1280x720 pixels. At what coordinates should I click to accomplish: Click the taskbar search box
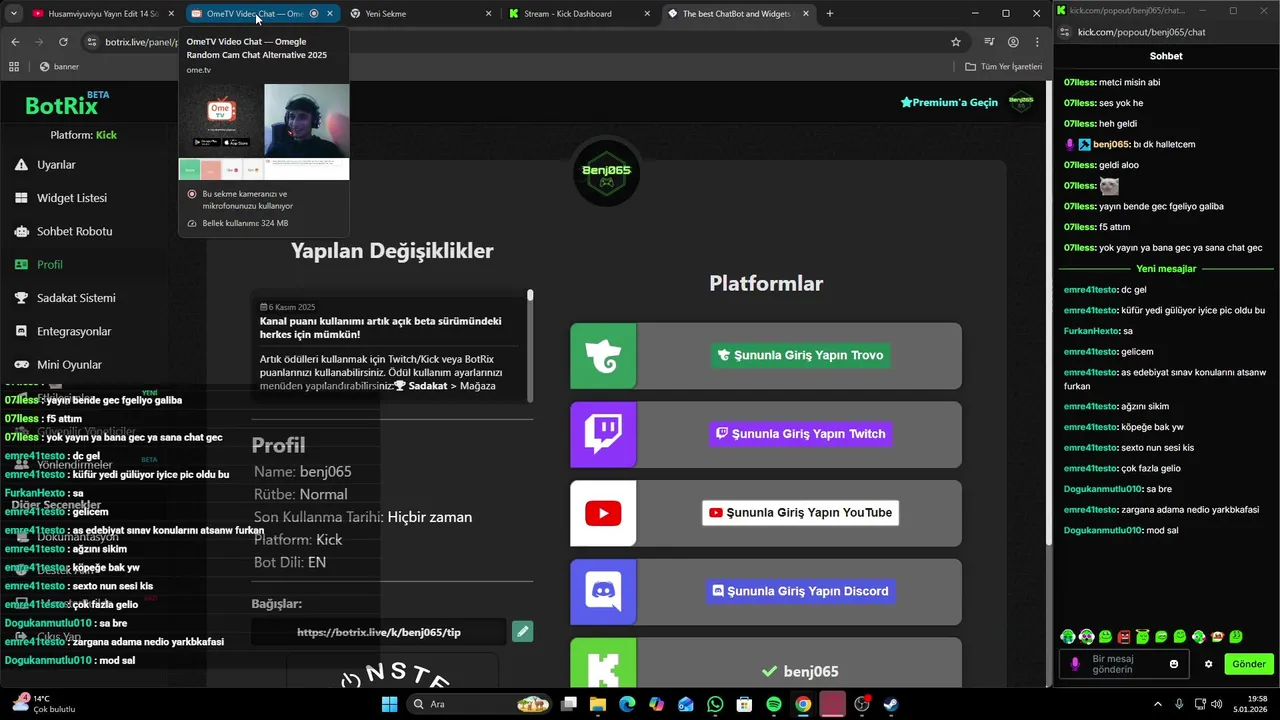tap(478, 704)
